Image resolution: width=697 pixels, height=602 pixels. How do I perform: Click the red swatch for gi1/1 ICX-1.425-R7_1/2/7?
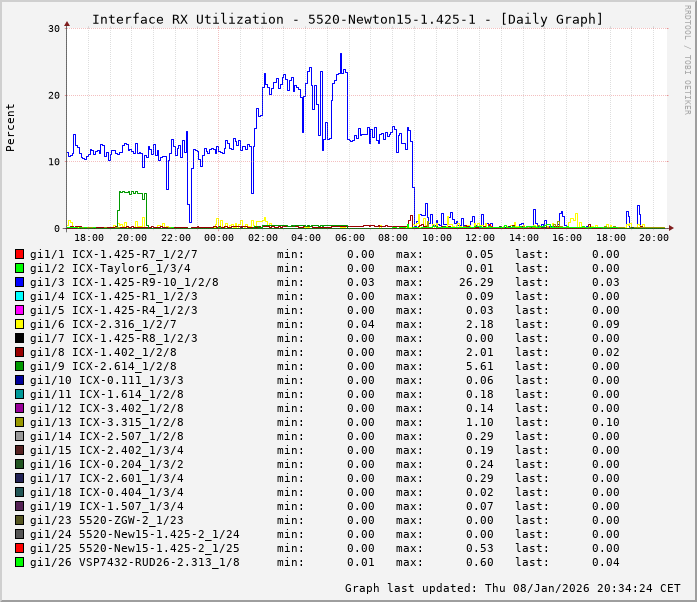click(x=19, y=254)
